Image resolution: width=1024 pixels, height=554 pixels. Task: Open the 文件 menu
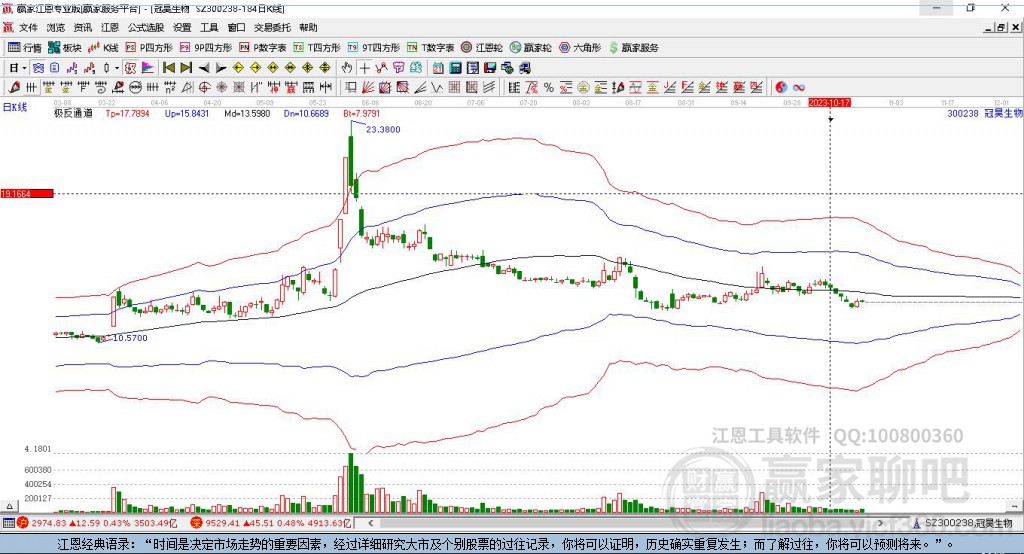pyautogui.click(x=28, y=27)
